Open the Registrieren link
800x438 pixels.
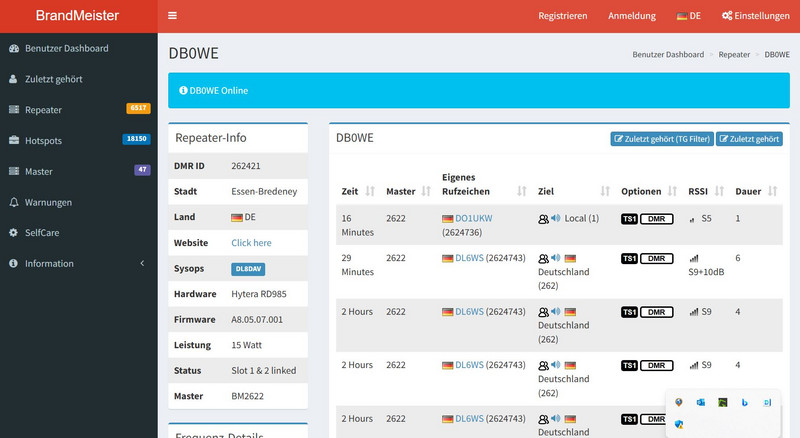tap(563, 16)
